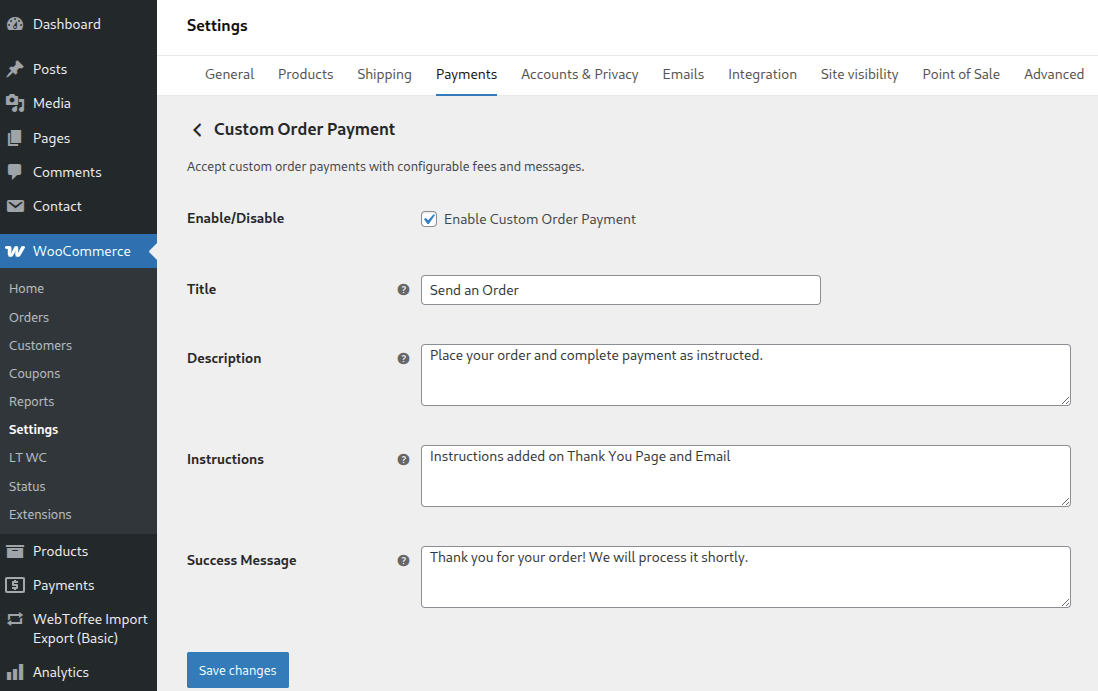This screenshot has height=691, width=1098.
Task: Click the Products archive box icon
Action: [15, 552]
